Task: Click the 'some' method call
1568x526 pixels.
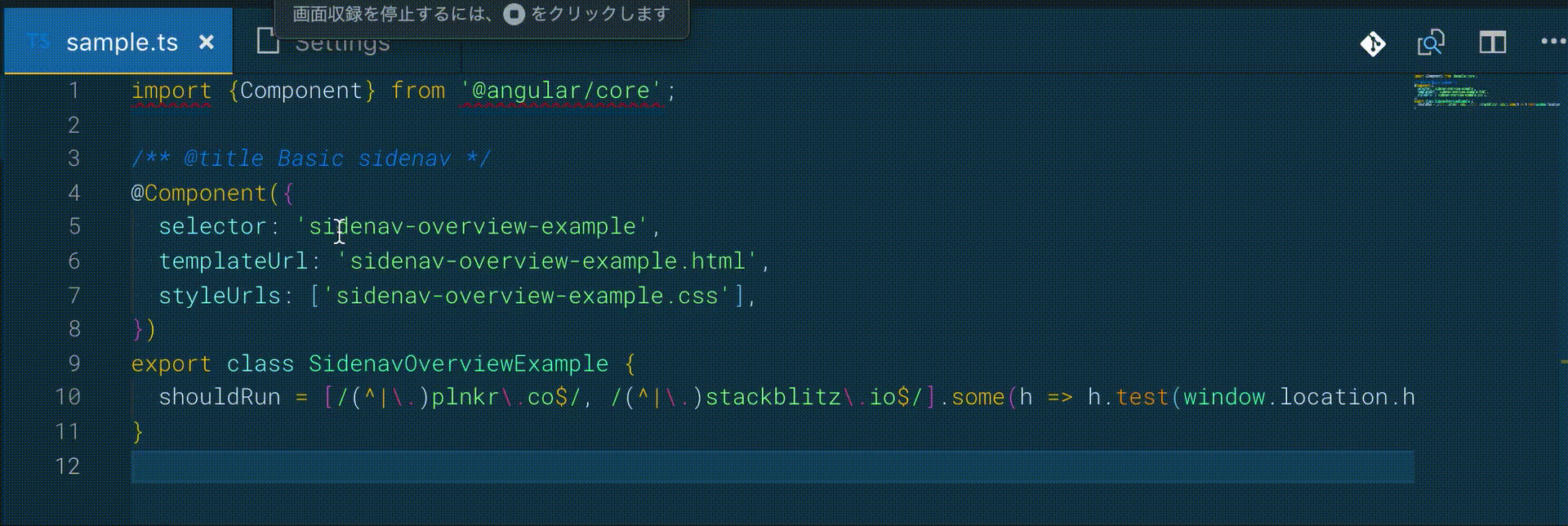Action: click(x=978, y=397)
